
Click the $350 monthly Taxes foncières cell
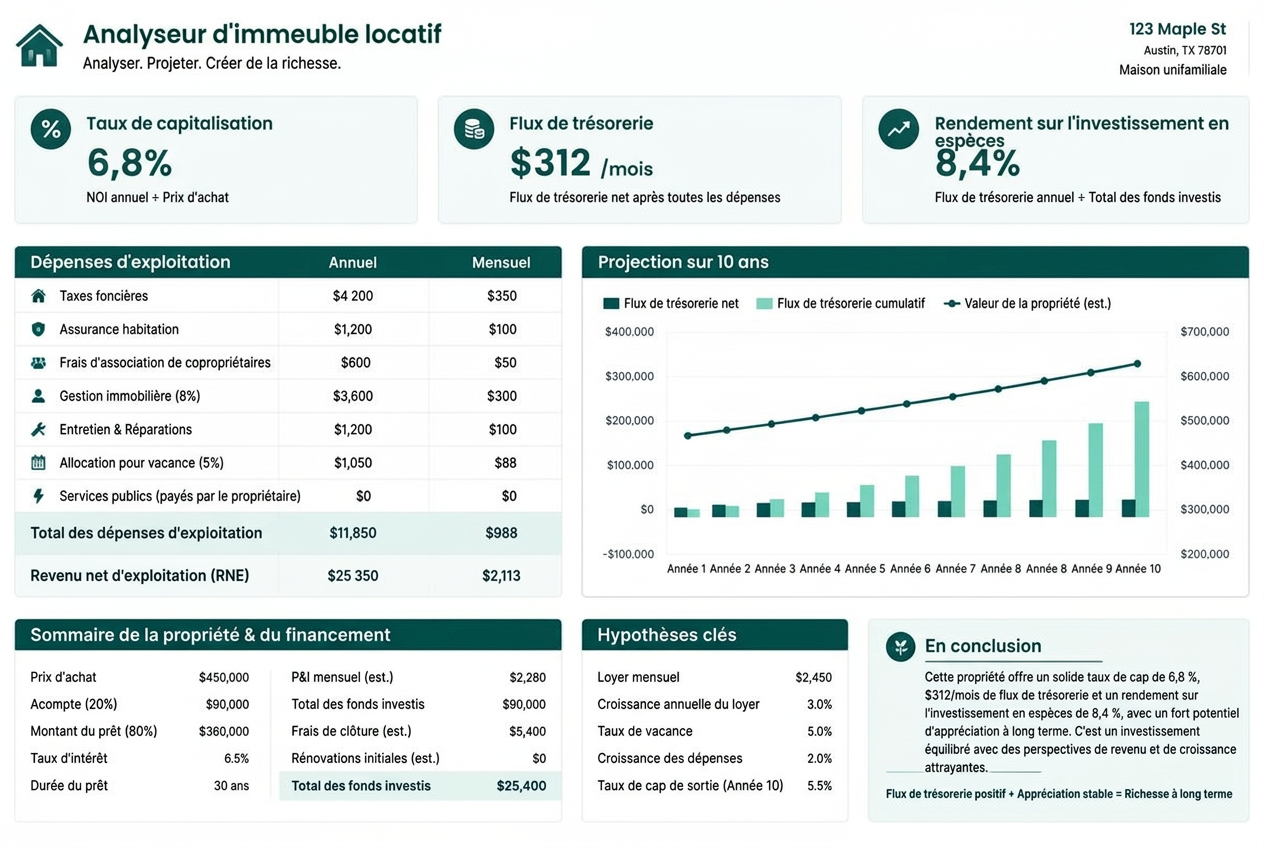tap(502, 296)
